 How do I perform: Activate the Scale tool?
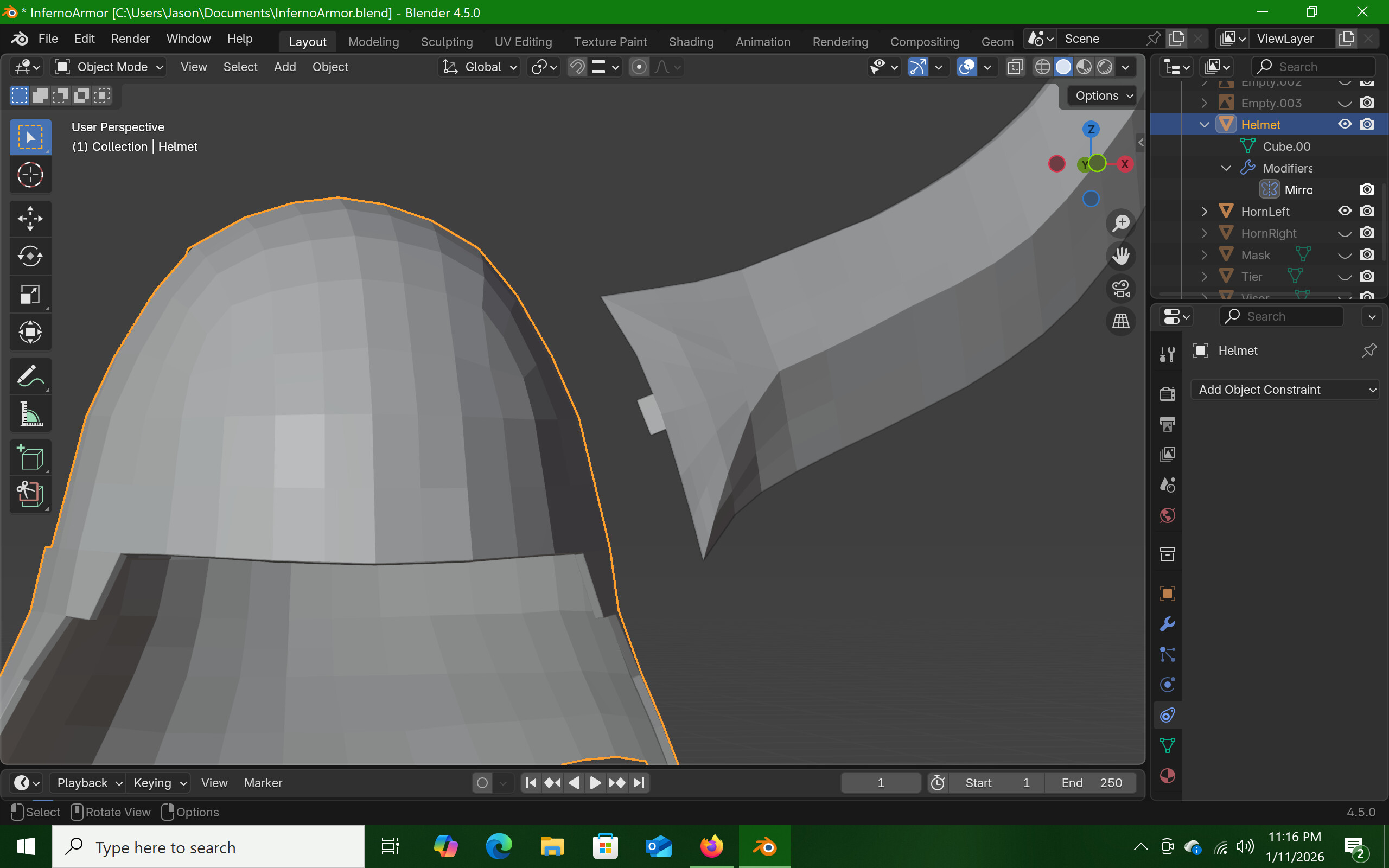(x=30, y=294)
